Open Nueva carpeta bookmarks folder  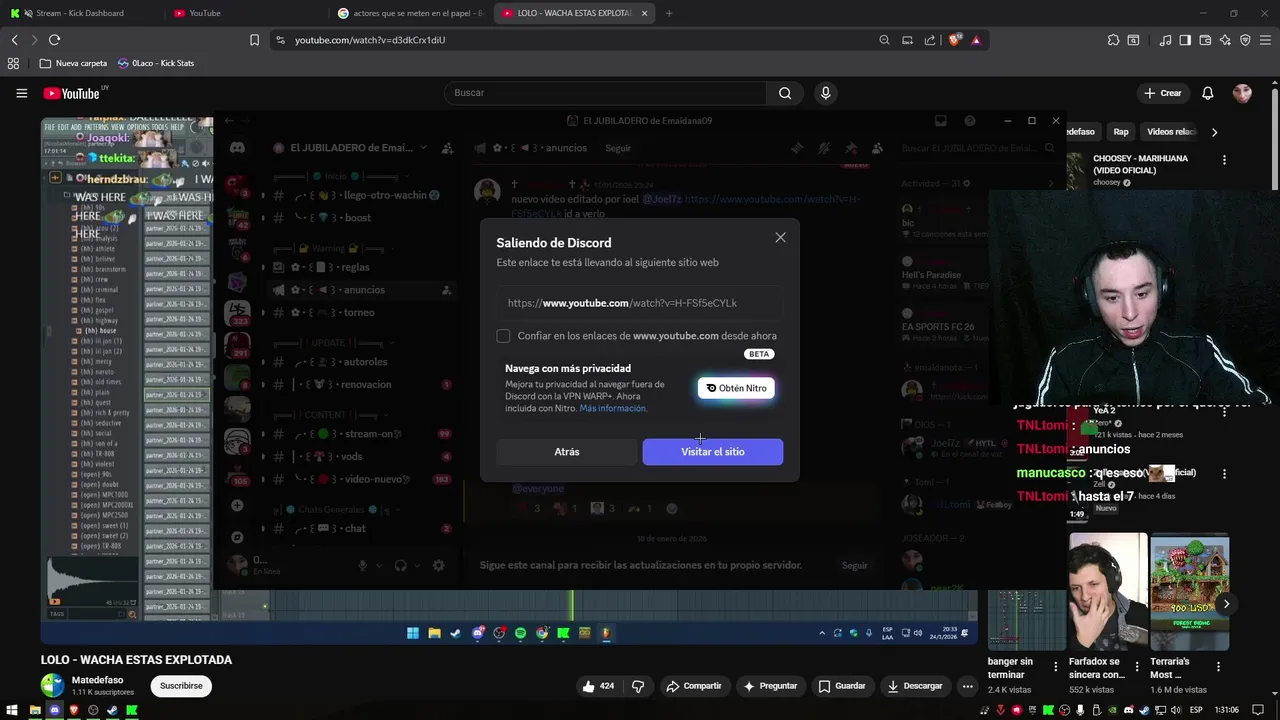[x=73, y=63]
